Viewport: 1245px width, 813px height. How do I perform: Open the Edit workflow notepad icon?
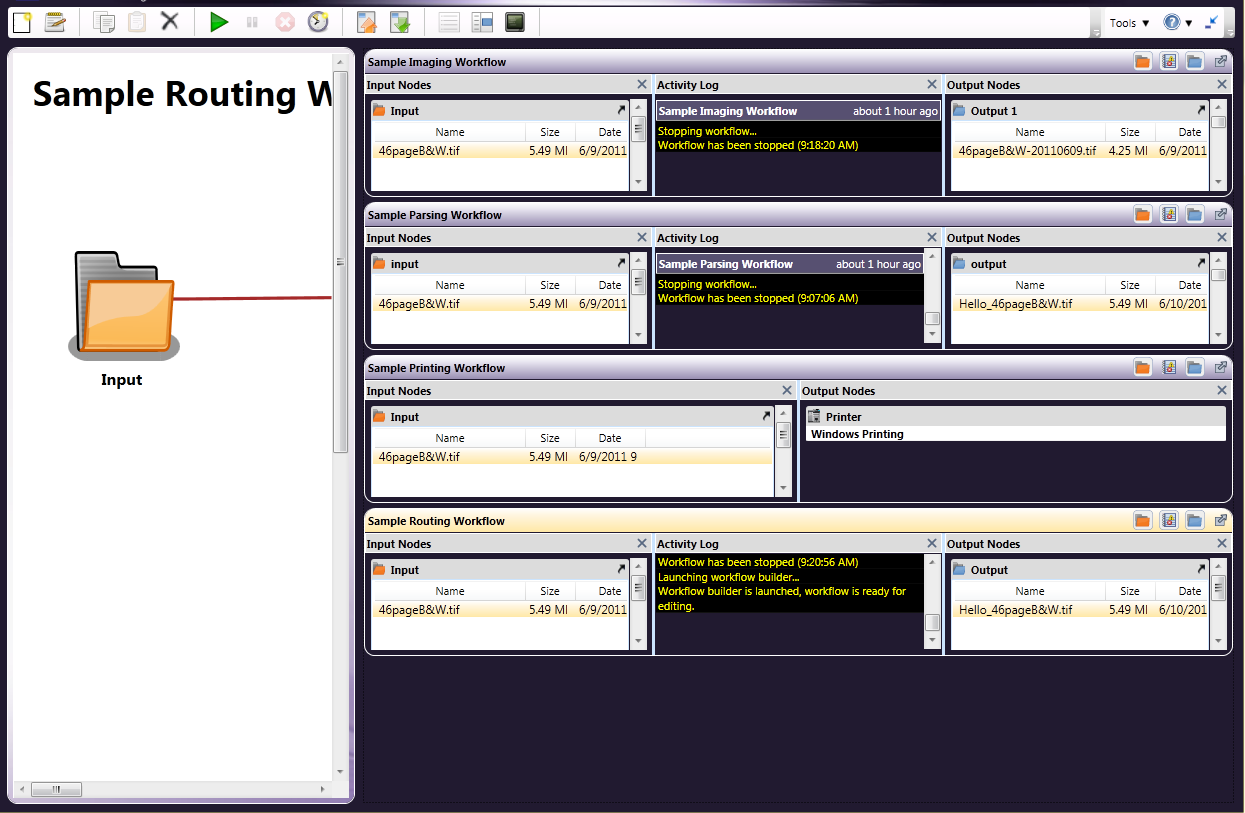55,21
